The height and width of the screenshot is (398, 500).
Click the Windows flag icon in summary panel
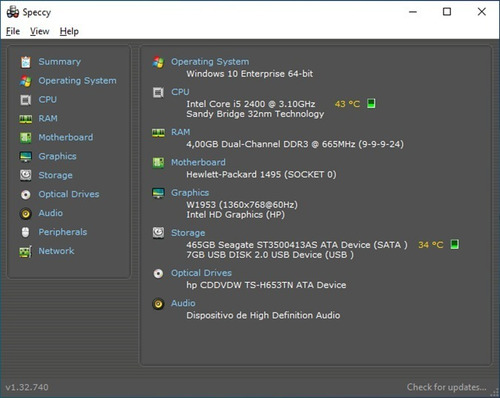coord(158,62)
